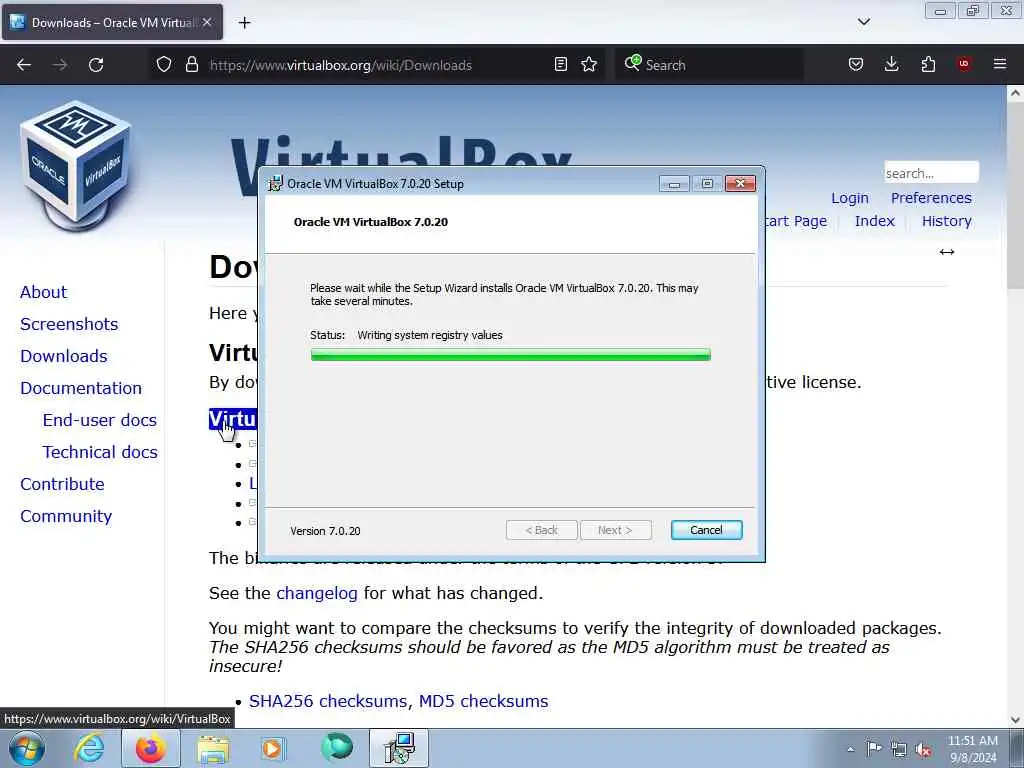
Task: Open the History link
Action: (946, 221)
